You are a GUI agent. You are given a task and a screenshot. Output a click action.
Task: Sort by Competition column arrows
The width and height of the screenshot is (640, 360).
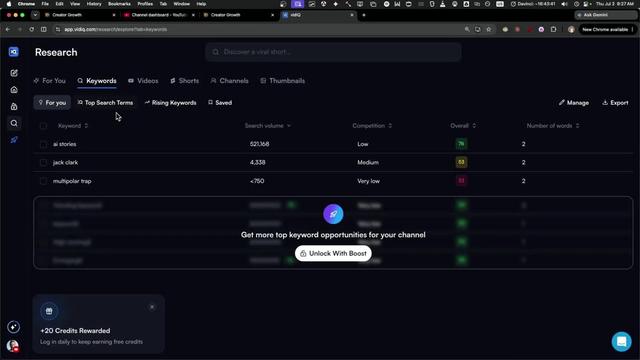pos(390,126)
